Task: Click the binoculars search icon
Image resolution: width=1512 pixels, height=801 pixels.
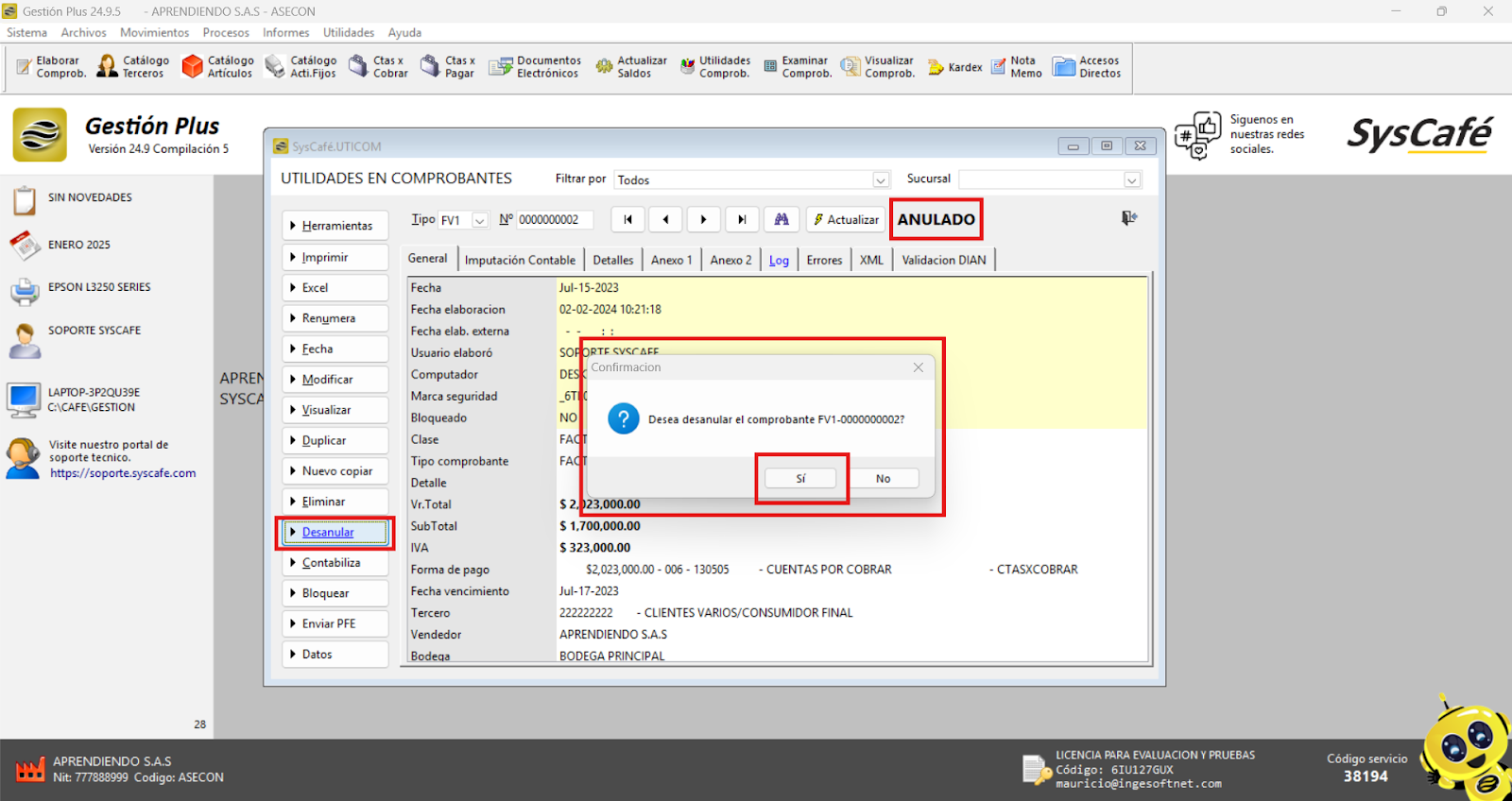Action: pyautogui.click(x=782, y=219)
